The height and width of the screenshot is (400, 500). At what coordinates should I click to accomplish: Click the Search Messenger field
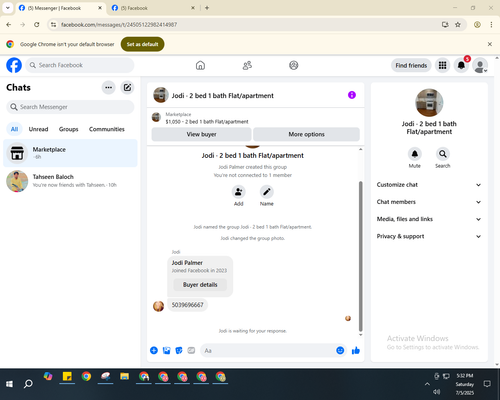[x=70, y=107]
